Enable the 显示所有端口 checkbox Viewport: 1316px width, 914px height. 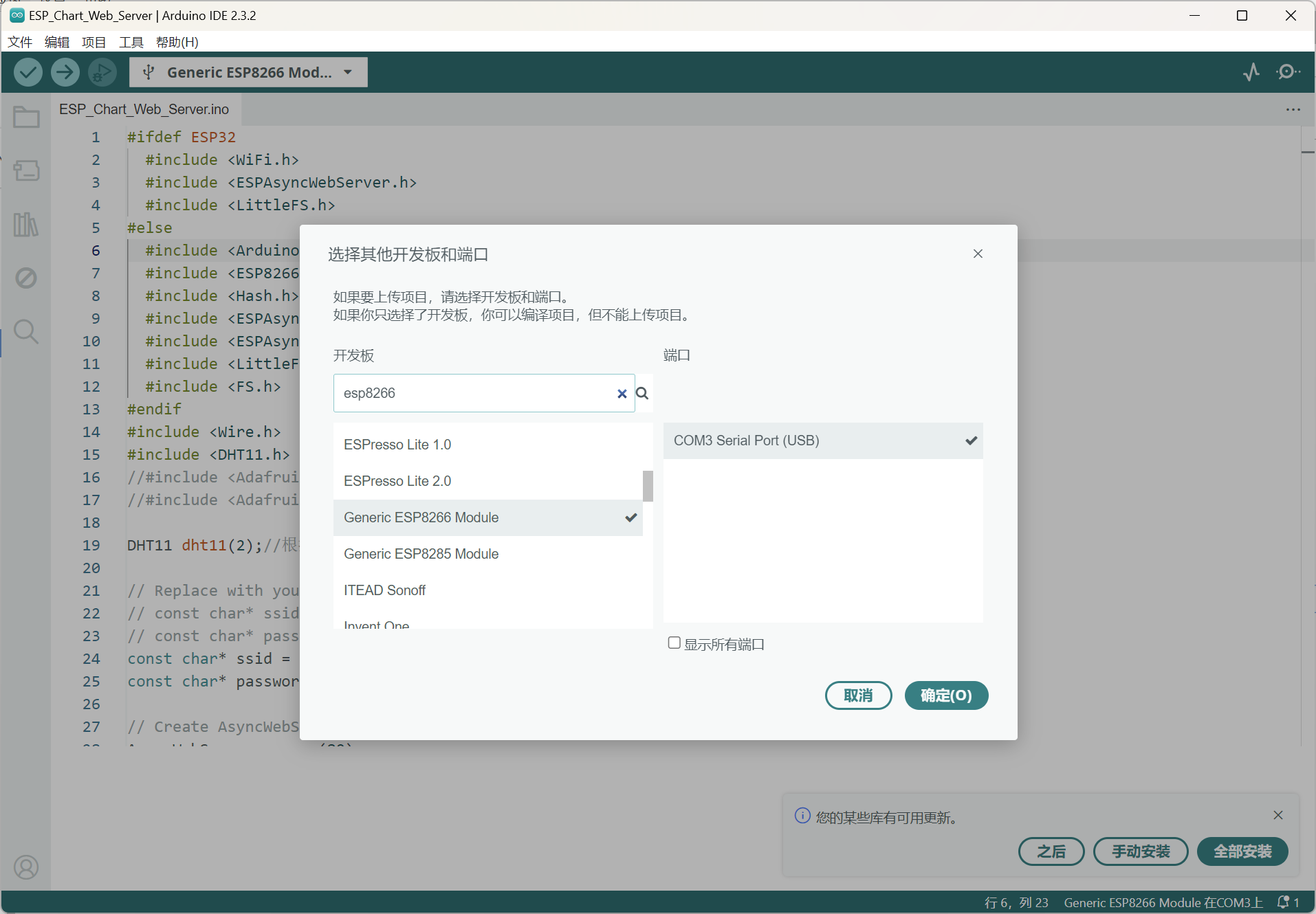(674, 643)
